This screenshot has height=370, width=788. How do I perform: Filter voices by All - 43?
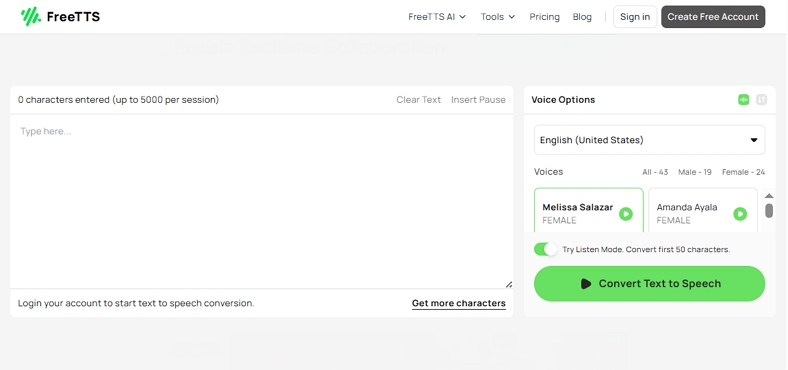(655, 172)
